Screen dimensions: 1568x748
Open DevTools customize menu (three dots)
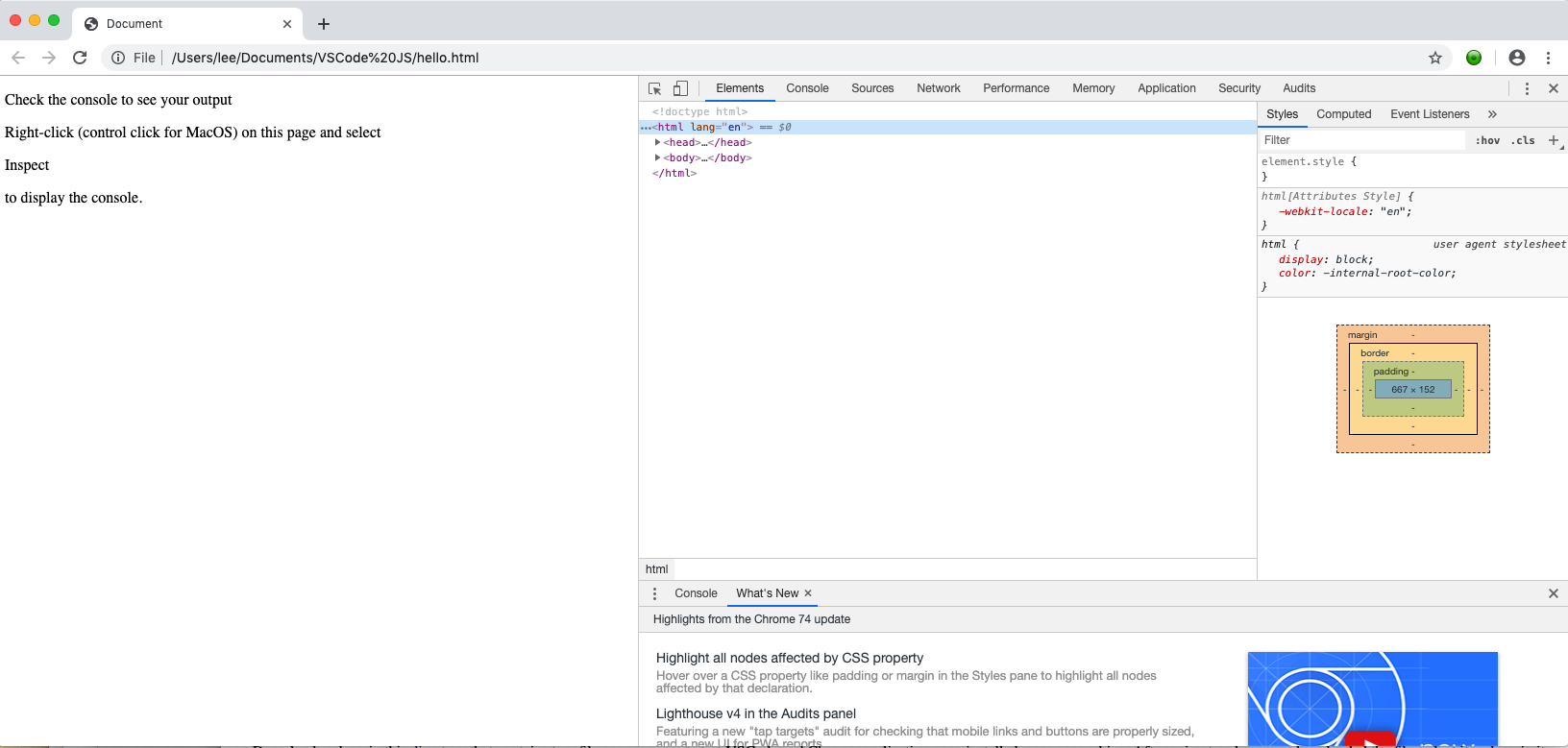click(1527, 88)
